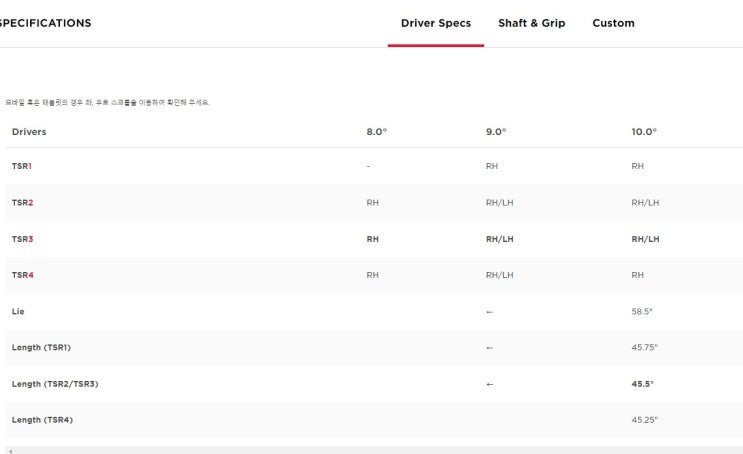Image resolution: width=743 pixels, height=454 pixels.
Task: Open the Driver Specs tab
Action: tap(435, 23)
